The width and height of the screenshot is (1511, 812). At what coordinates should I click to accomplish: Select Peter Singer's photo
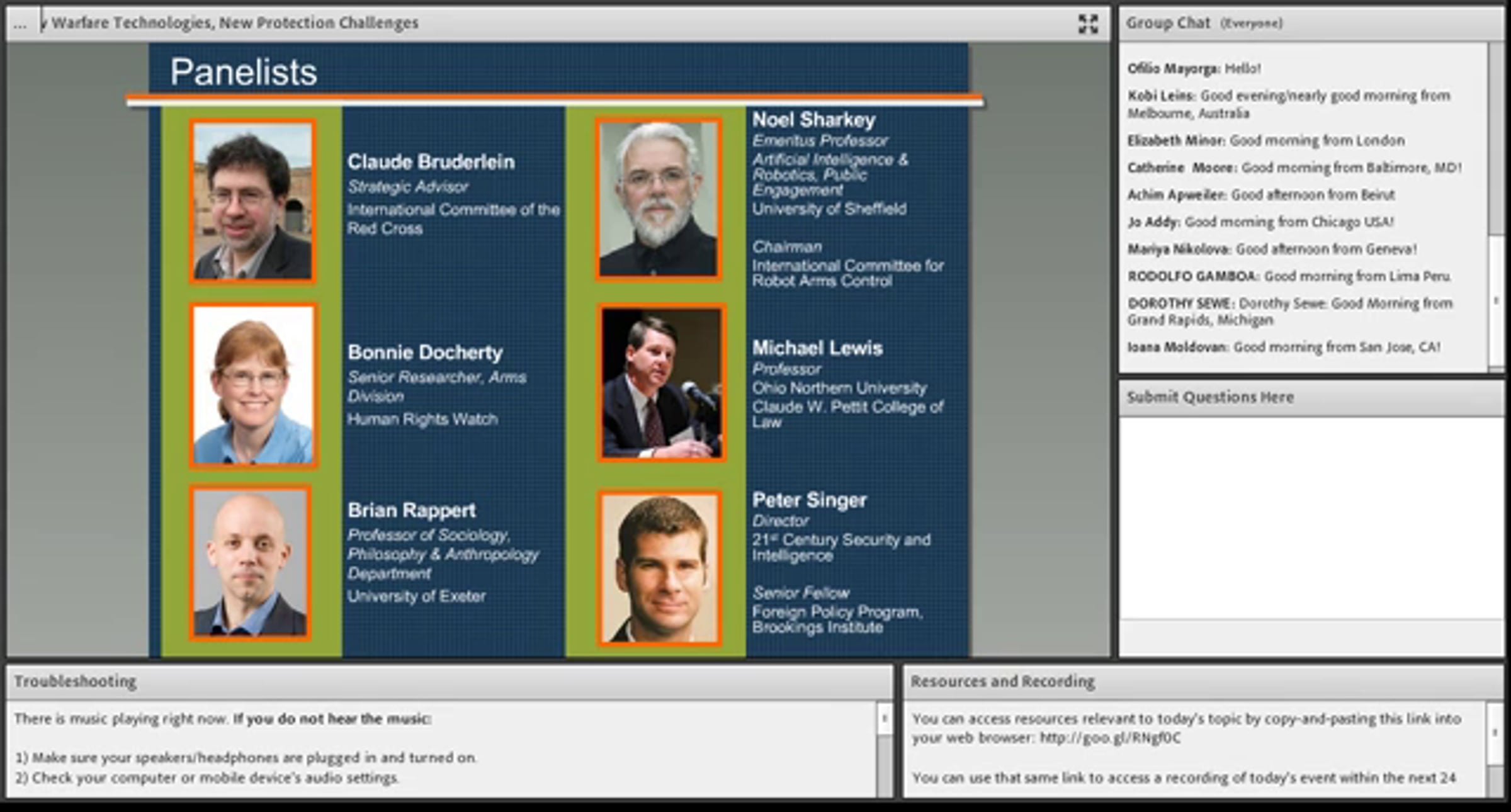660,568
